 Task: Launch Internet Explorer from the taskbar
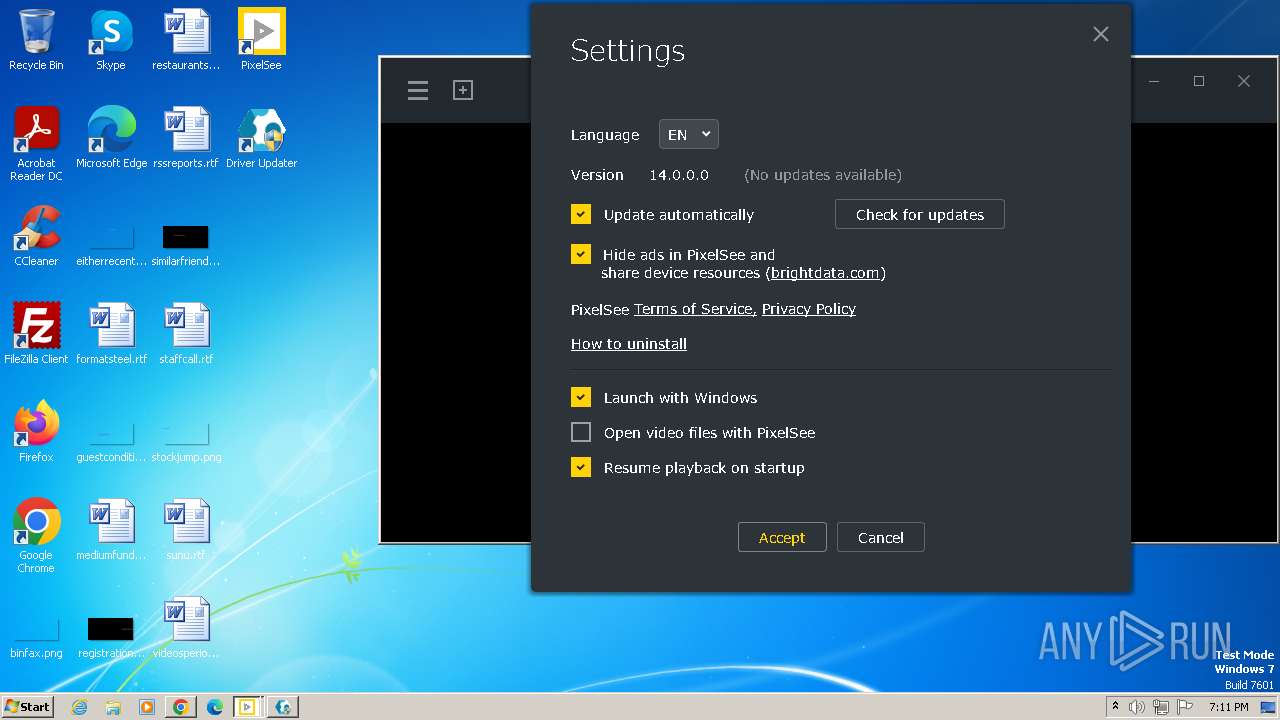[x=80, y=707]
